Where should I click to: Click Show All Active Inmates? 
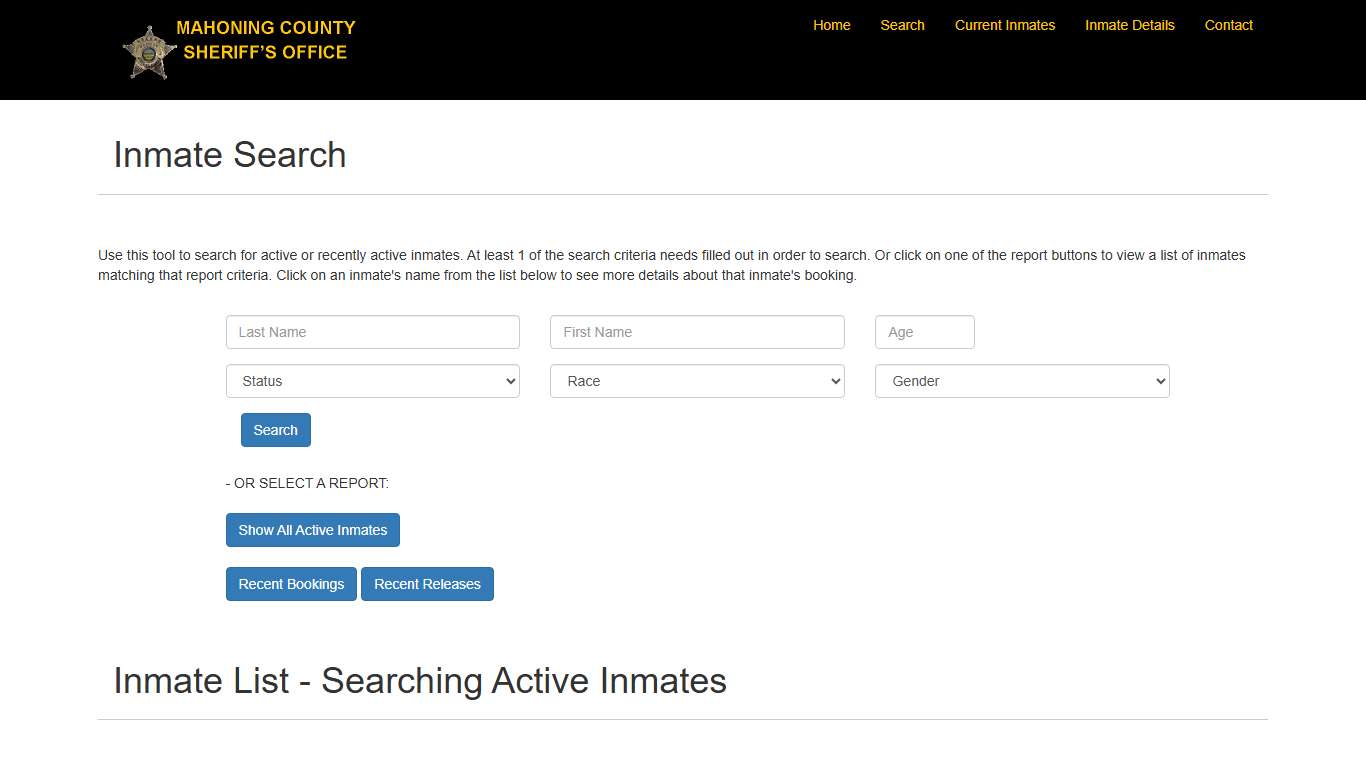click(312, 530)
